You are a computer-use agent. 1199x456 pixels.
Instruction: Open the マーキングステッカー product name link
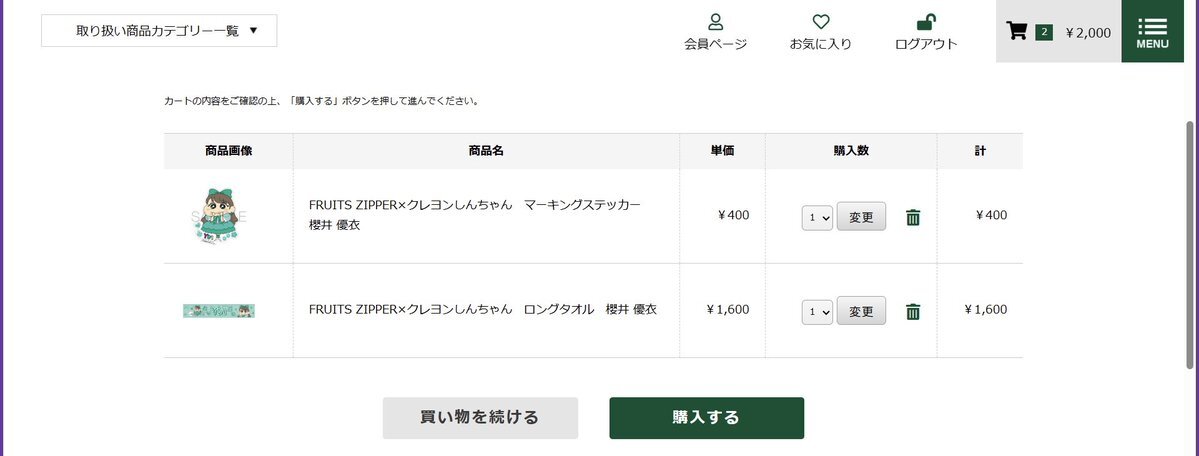pos(474,204)
